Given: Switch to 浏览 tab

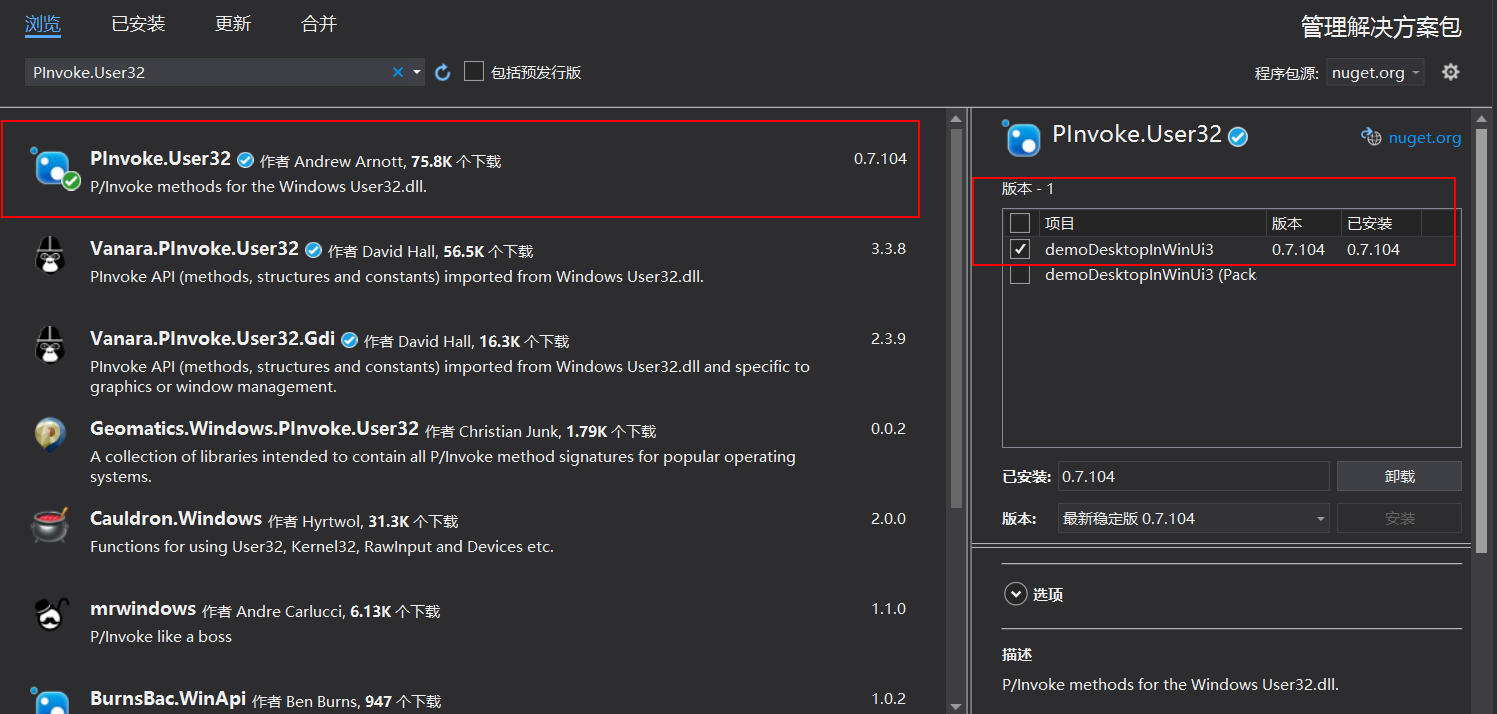Looking at the screenshot, I should 43,24.
